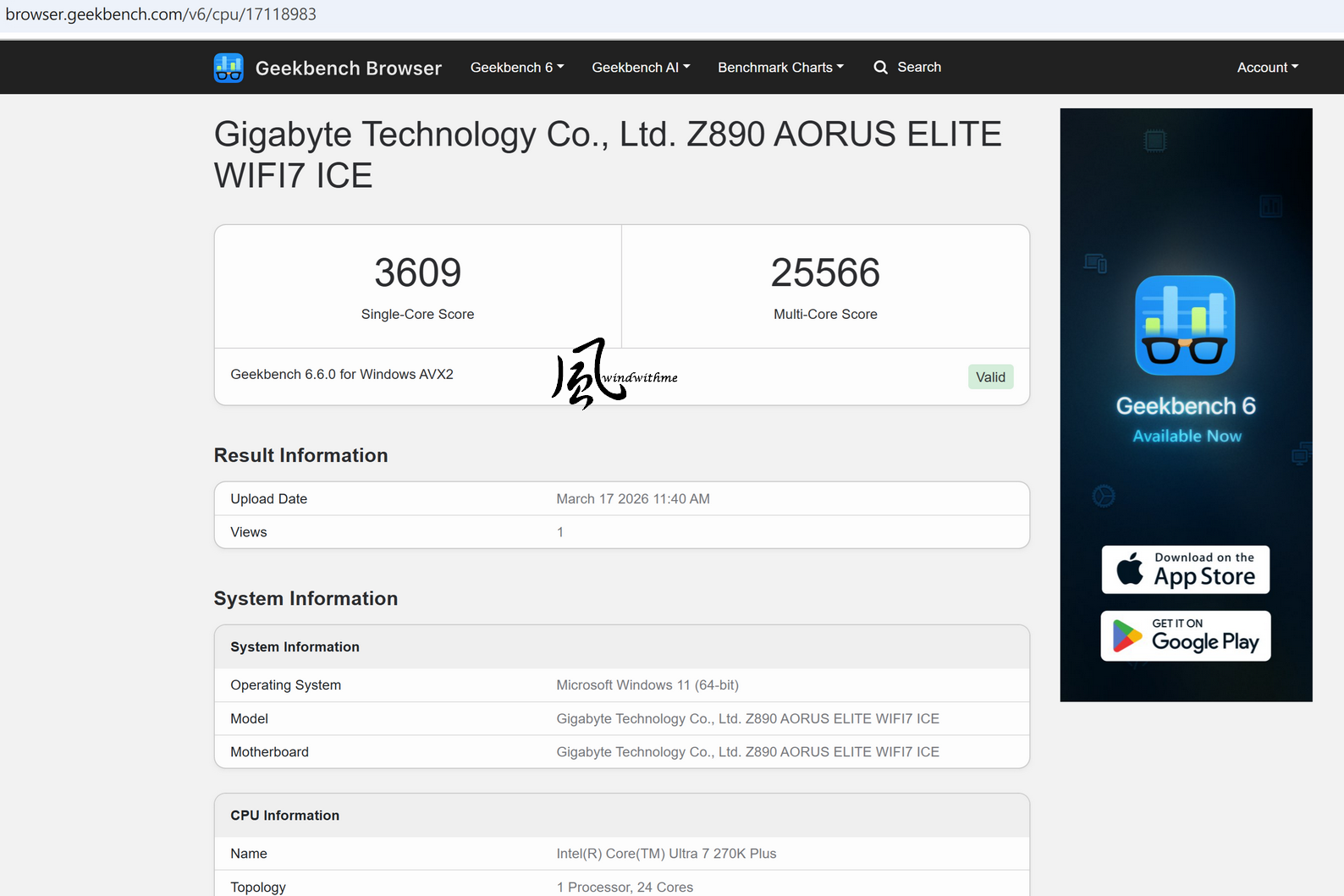
Task: Click the Views row label
Action: pyautogui.click(x=249, y=532)
